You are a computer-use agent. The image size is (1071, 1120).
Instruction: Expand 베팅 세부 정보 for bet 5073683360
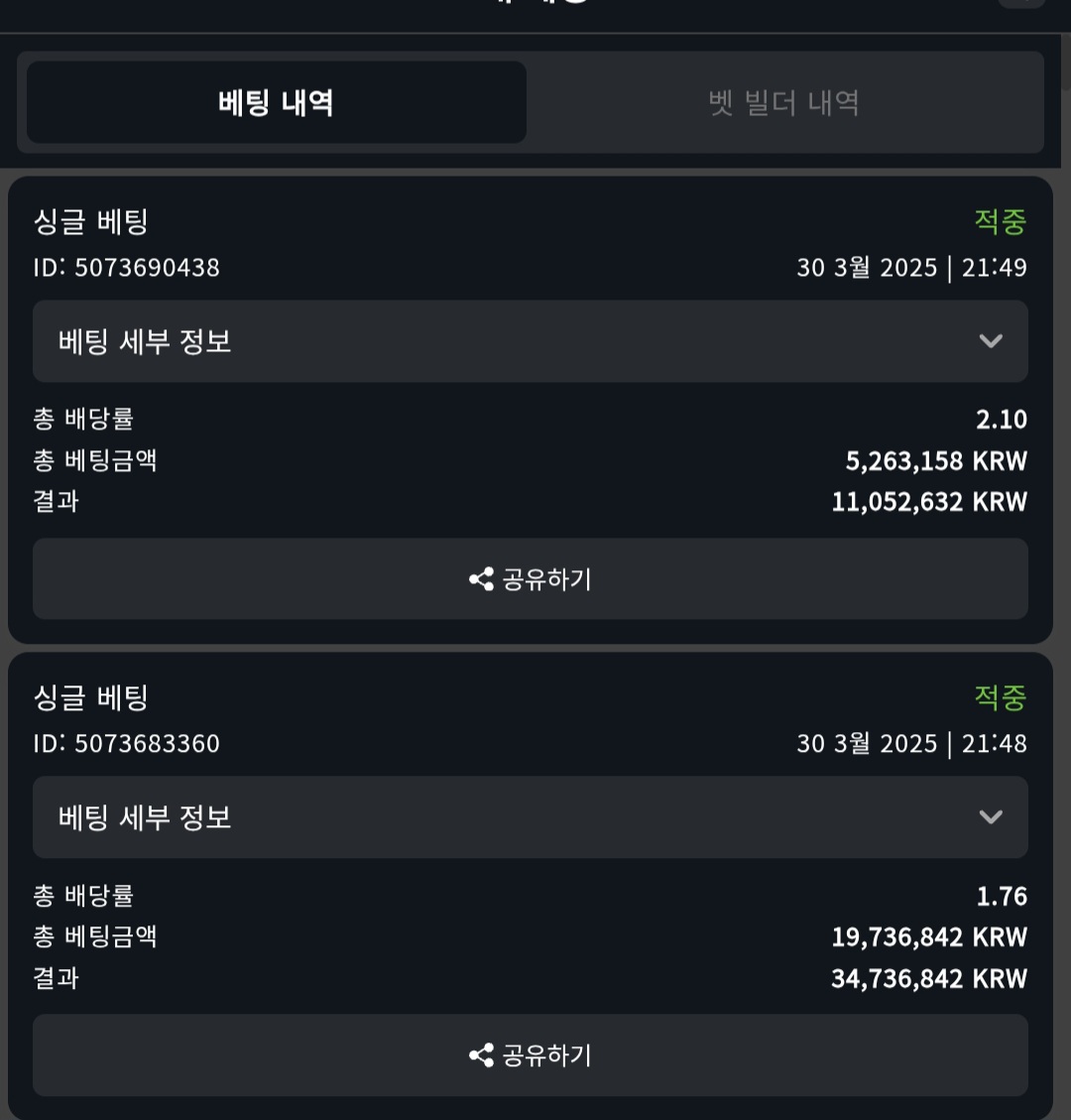click(530, 817)
